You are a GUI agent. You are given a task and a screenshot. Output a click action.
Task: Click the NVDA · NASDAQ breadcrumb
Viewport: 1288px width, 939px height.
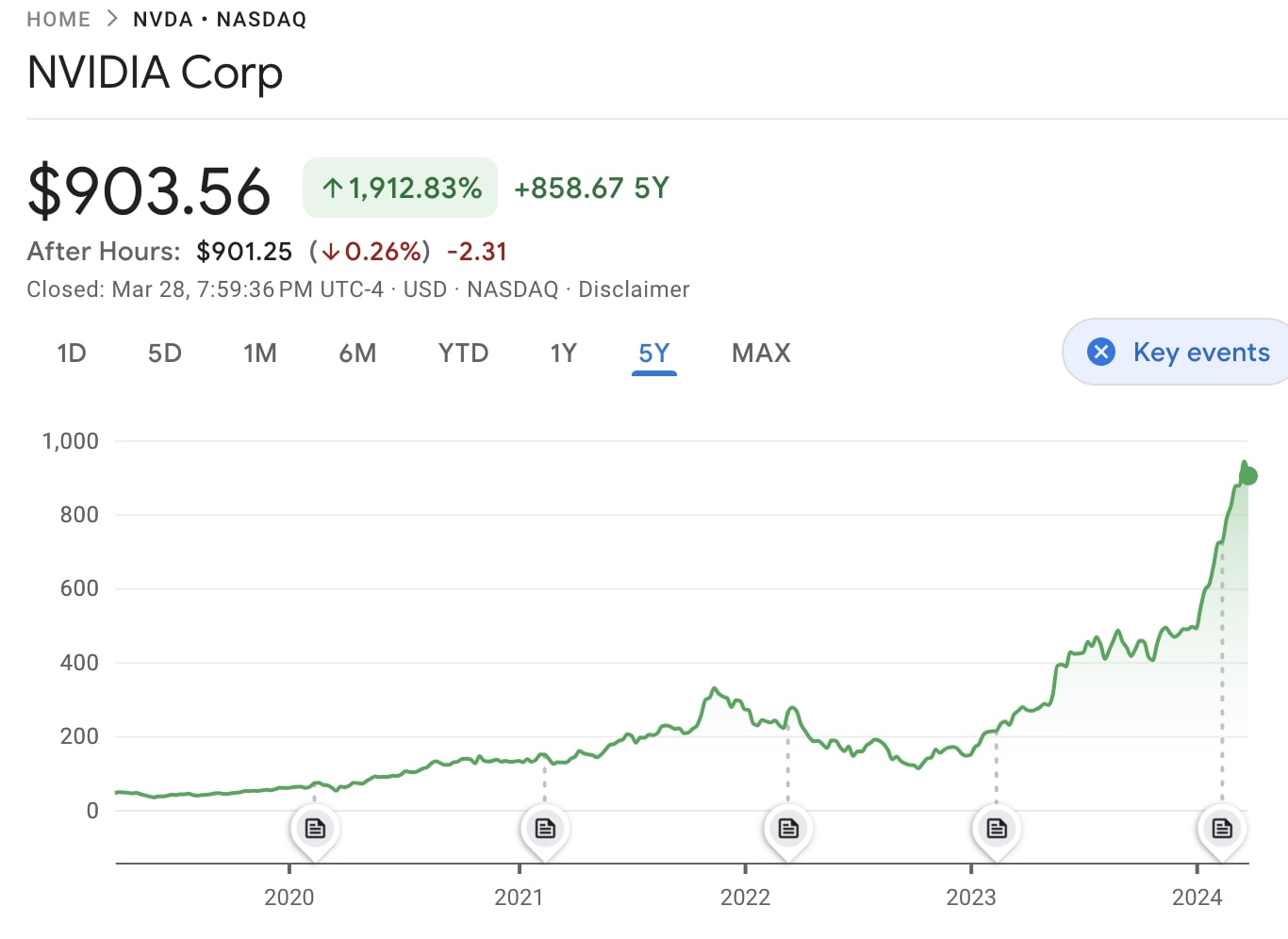click(219, 18)
